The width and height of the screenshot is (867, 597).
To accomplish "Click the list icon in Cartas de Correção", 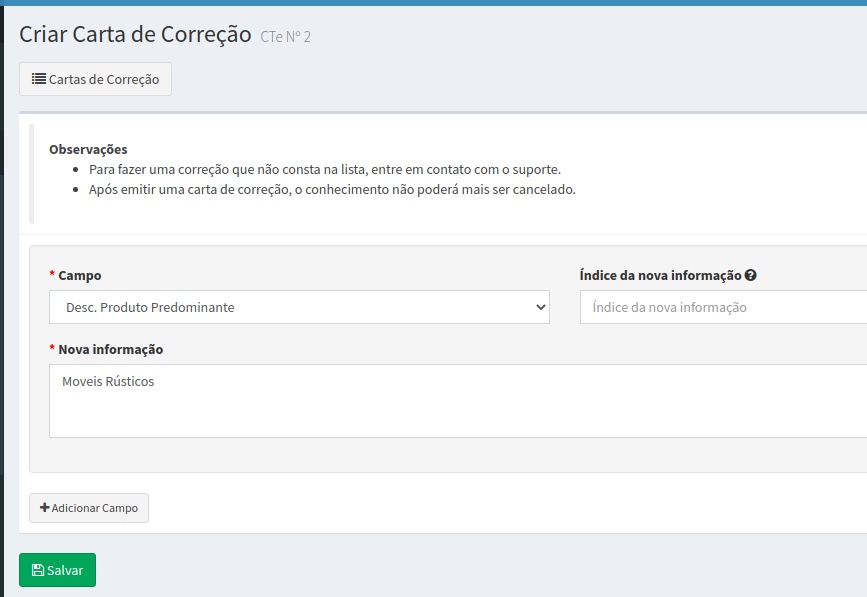I will 38,79.
